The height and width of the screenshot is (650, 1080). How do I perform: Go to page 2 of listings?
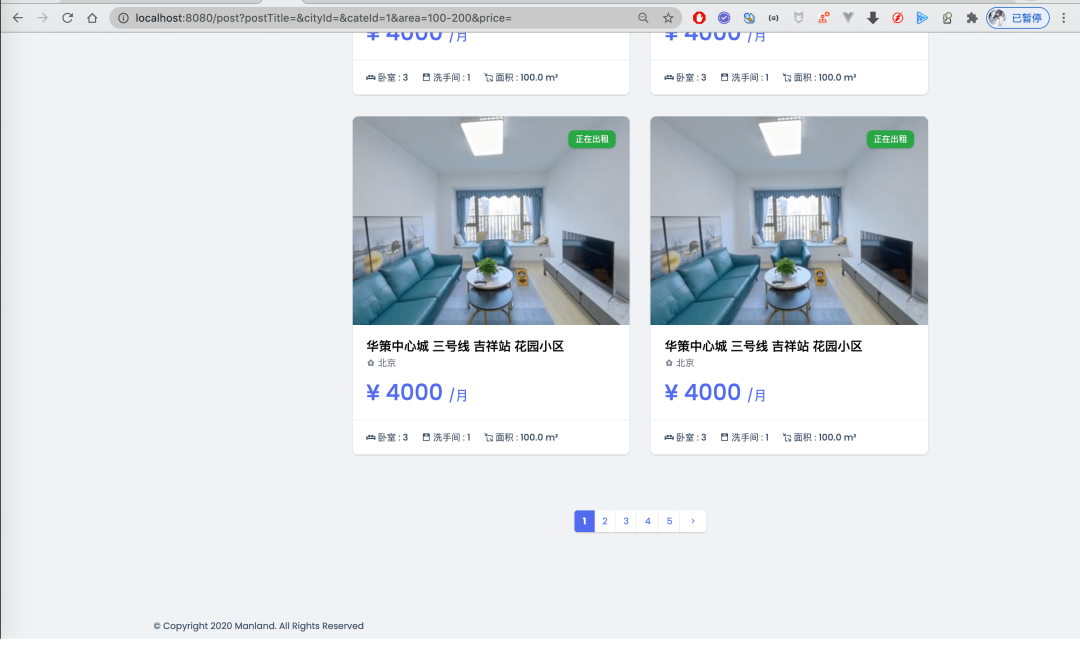tap(605, 521)
